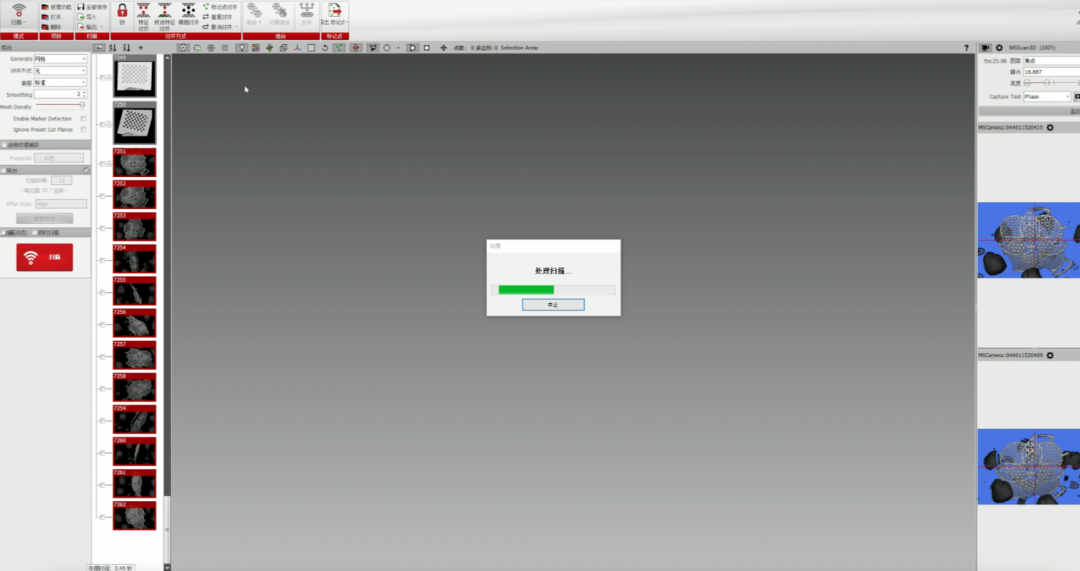Click the rectangle selection icon in viewport toolbar

(311, 48)
